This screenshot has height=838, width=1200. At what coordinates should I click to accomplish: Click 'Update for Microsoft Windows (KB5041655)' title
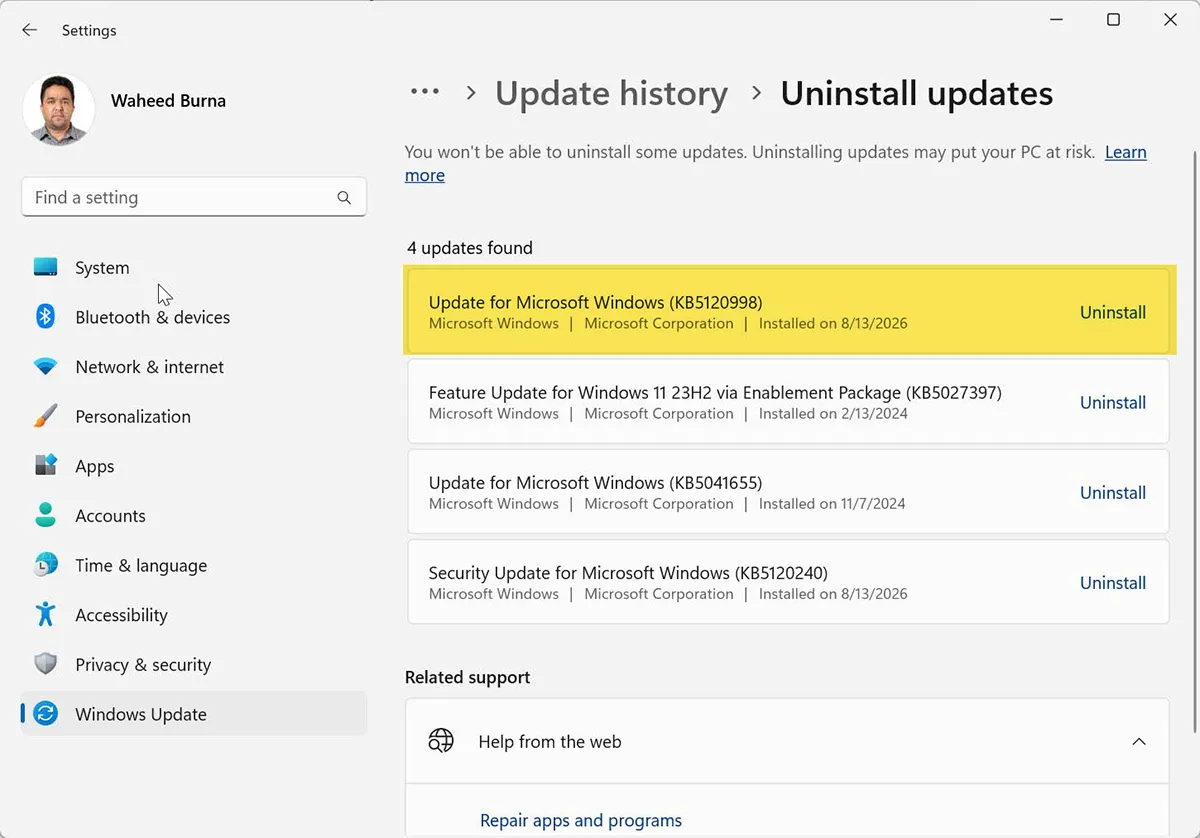click(595, 482)
